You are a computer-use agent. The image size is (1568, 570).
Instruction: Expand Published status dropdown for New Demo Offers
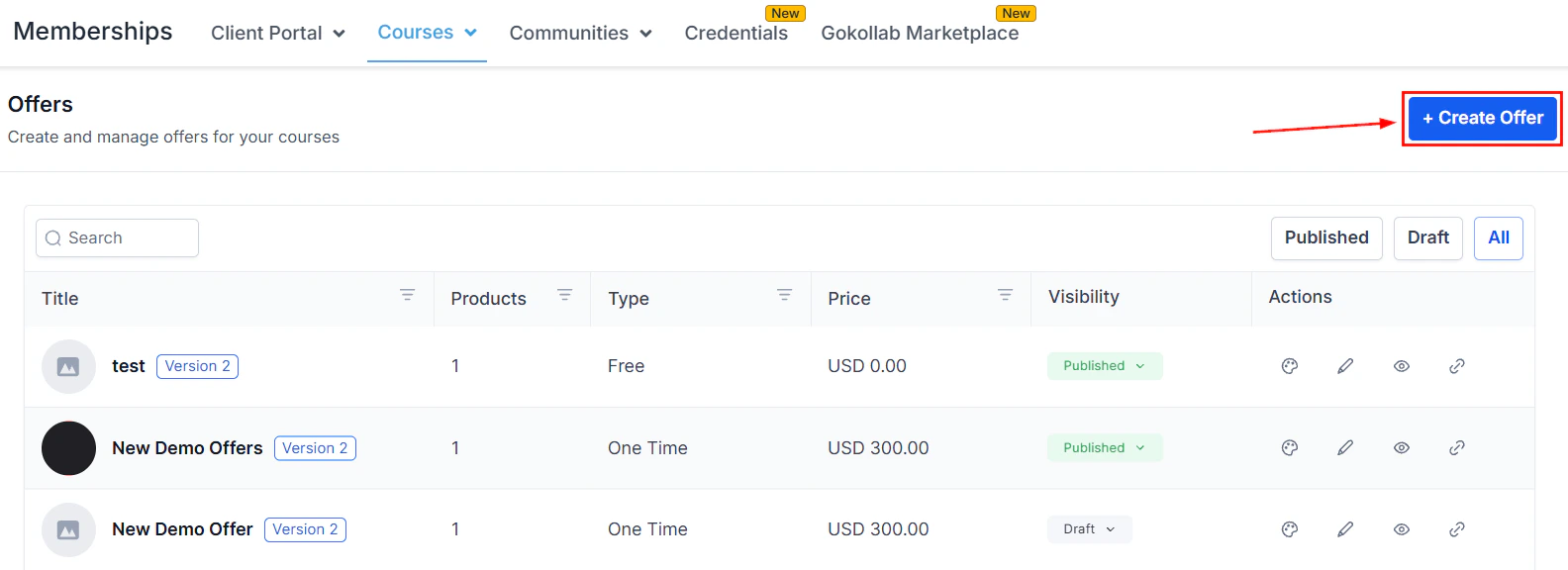pyautogui.click(x=1105, y=448)
